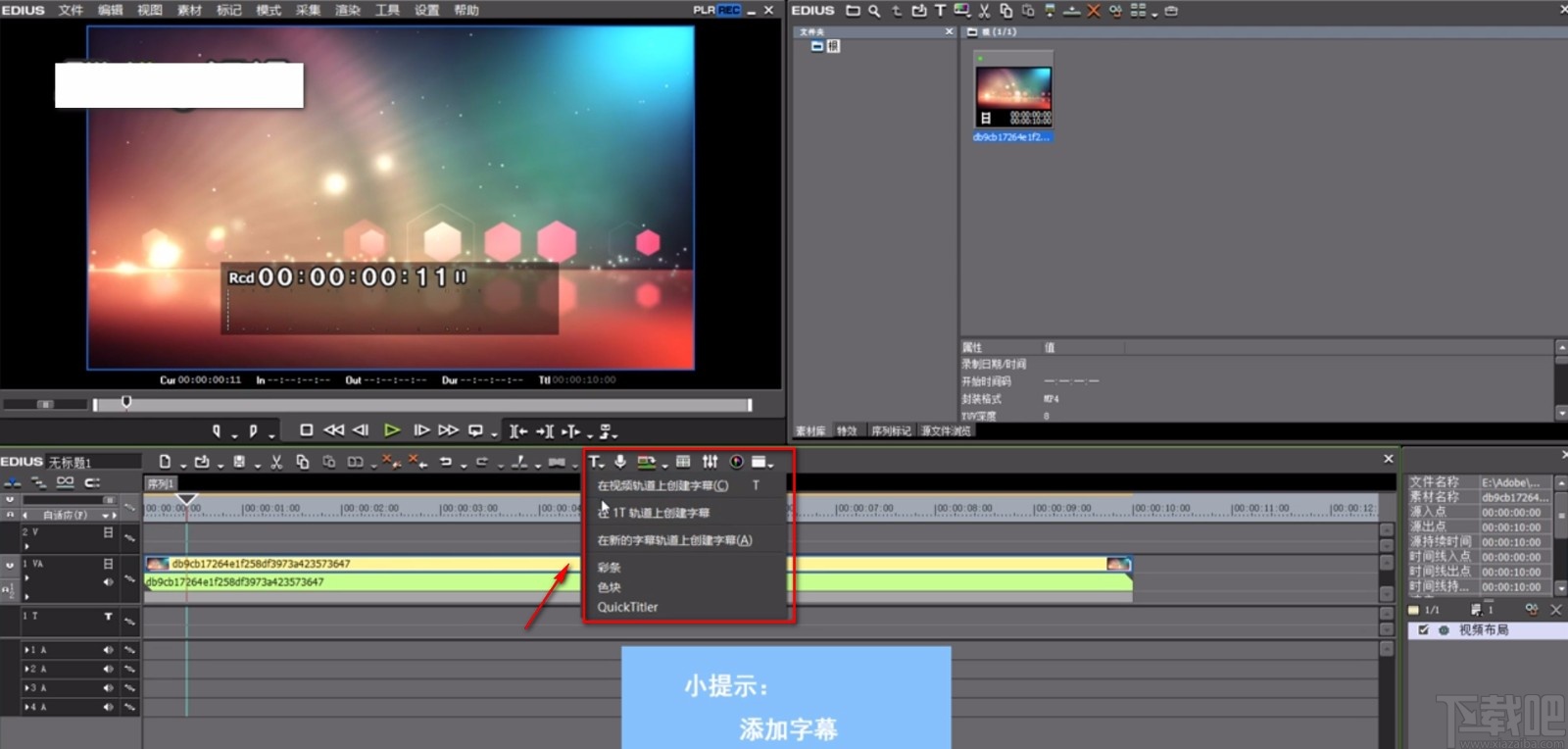The image size is (1568, 749).
Task: Save the project with the floppy disk icon
Action: pyautogui.click(x=239, y=462)
